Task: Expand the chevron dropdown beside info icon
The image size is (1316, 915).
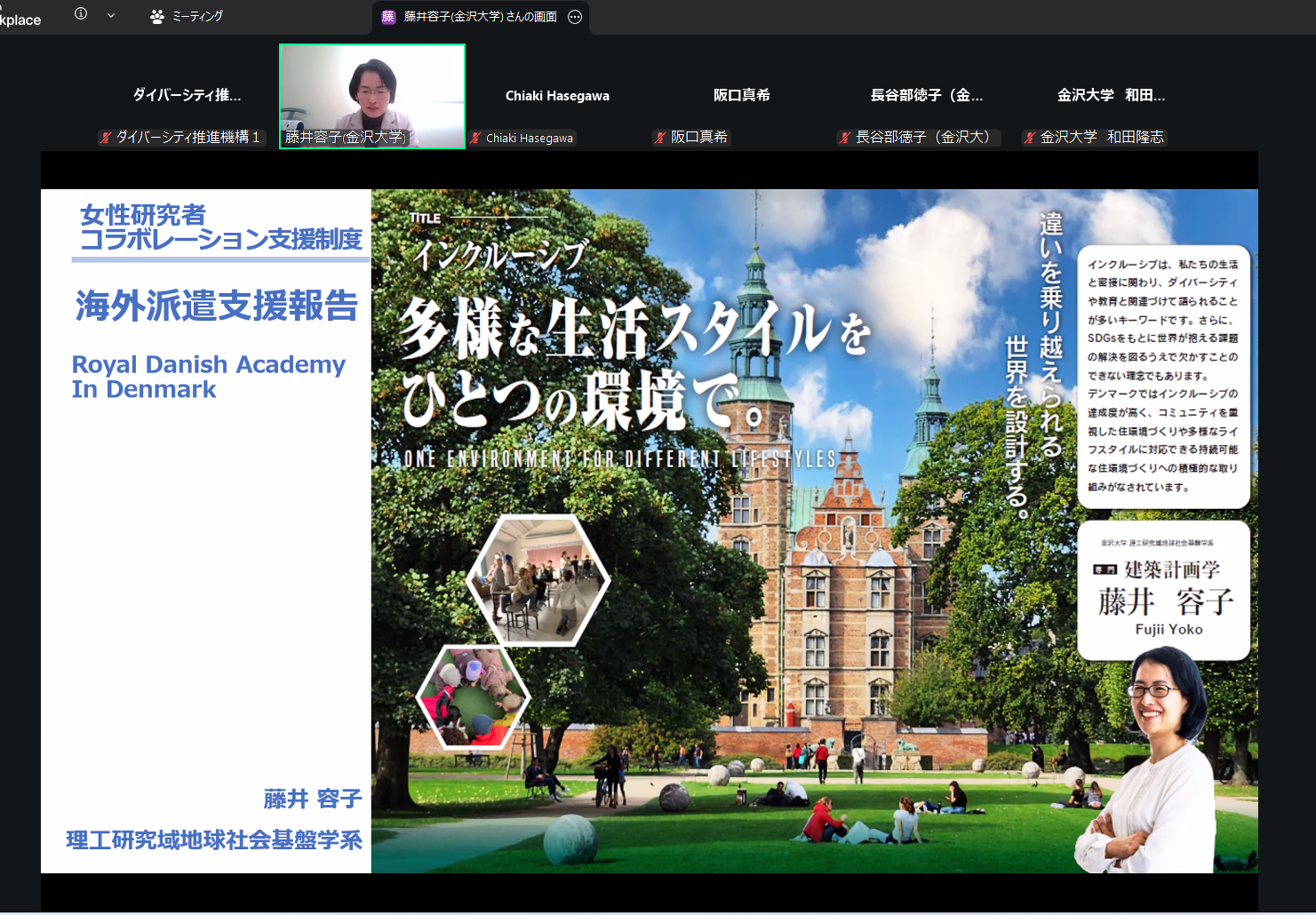Action: point(111,15)
